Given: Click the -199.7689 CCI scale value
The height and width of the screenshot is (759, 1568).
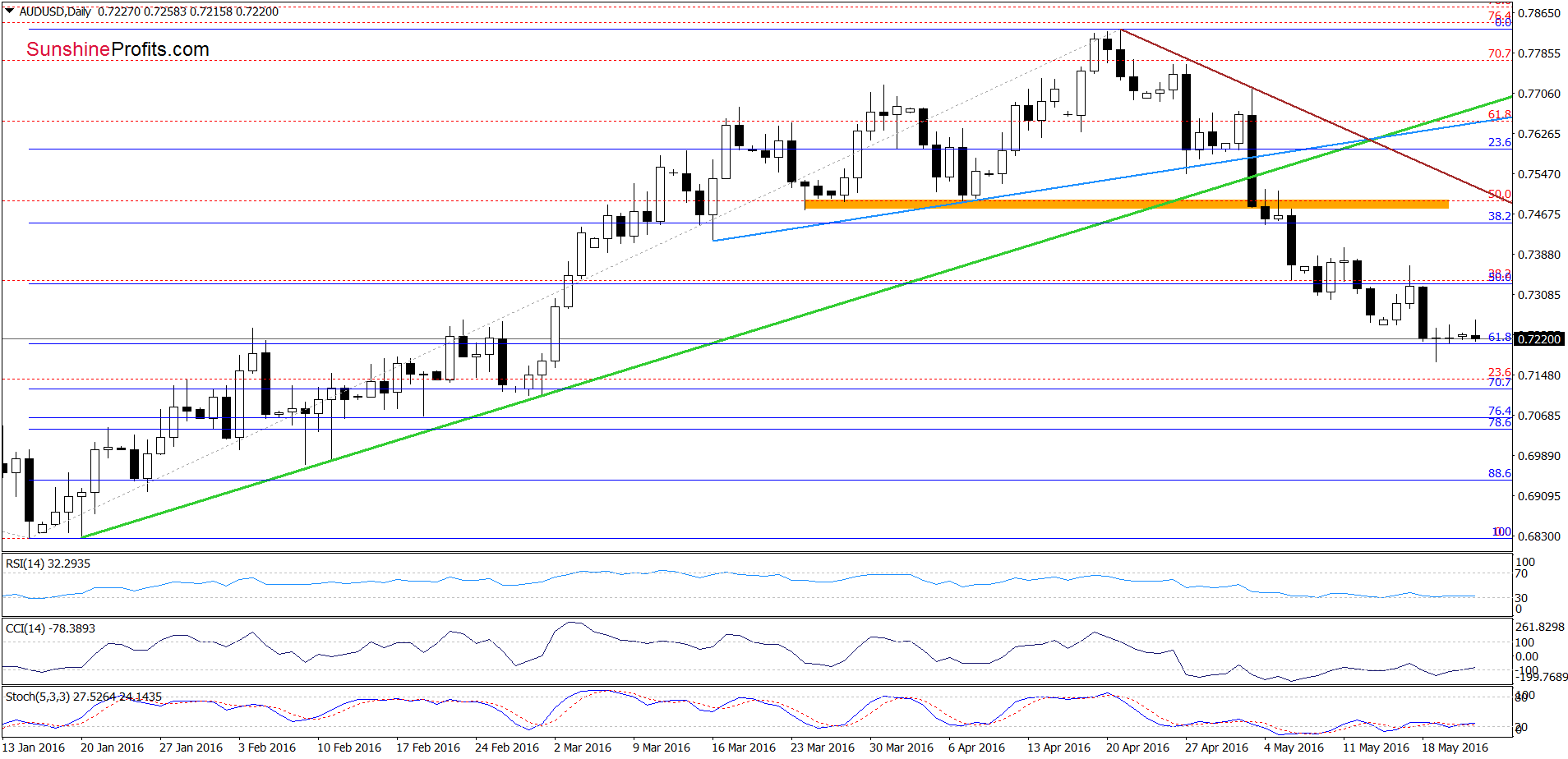Looking at the screenshot, I should pos(1542,677).
